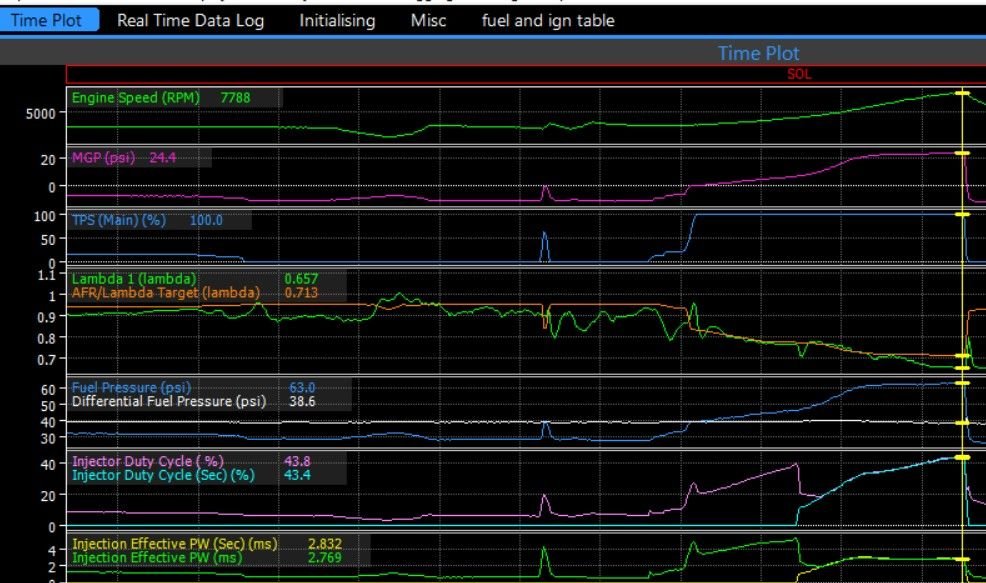Click the Engine Speed value 7788

click(x=235, y=97)
